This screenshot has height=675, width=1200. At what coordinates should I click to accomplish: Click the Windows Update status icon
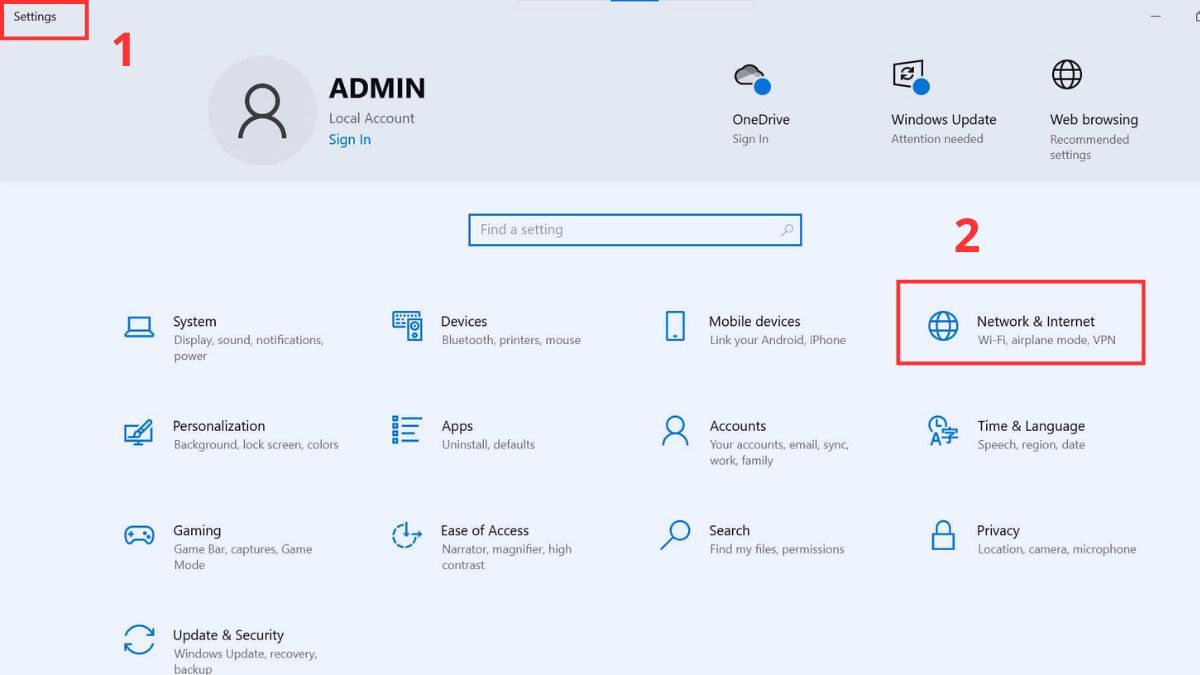(x=910, y=77)
